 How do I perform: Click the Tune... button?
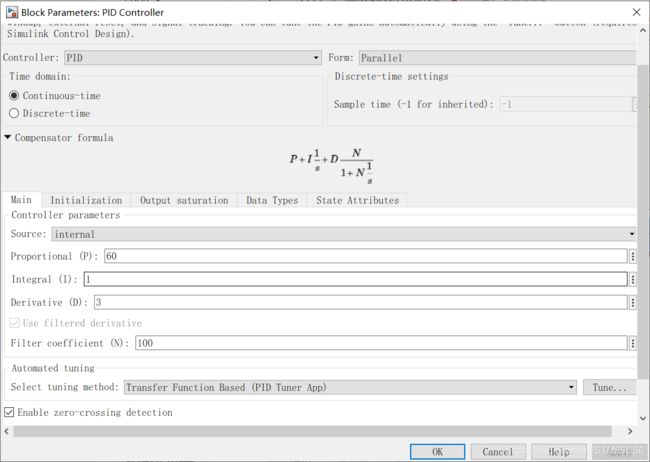pyautogui.click(x=609, y=387)
